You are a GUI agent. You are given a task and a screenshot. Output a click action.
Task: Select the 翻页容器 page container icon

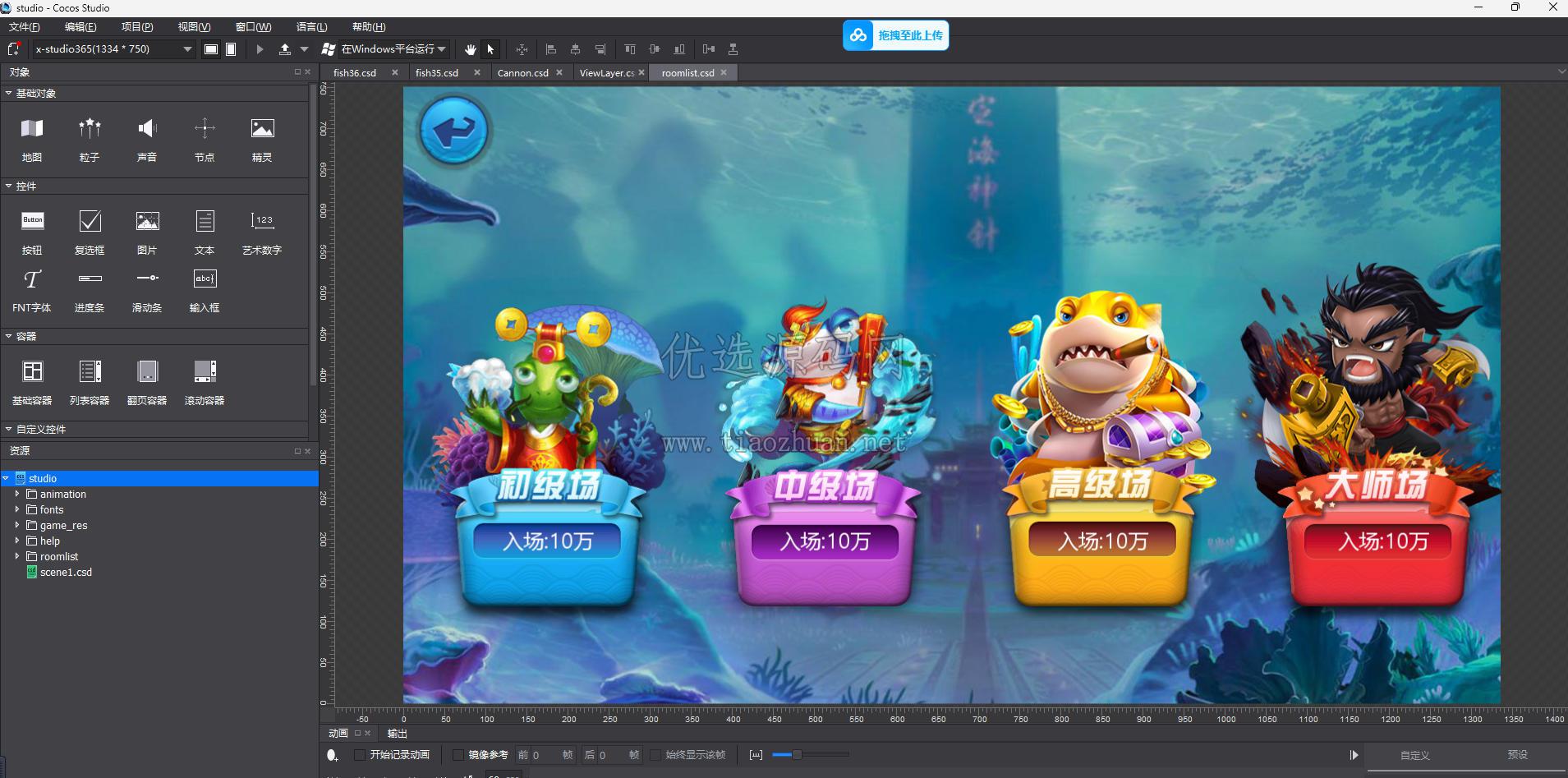tap(147, 371)
